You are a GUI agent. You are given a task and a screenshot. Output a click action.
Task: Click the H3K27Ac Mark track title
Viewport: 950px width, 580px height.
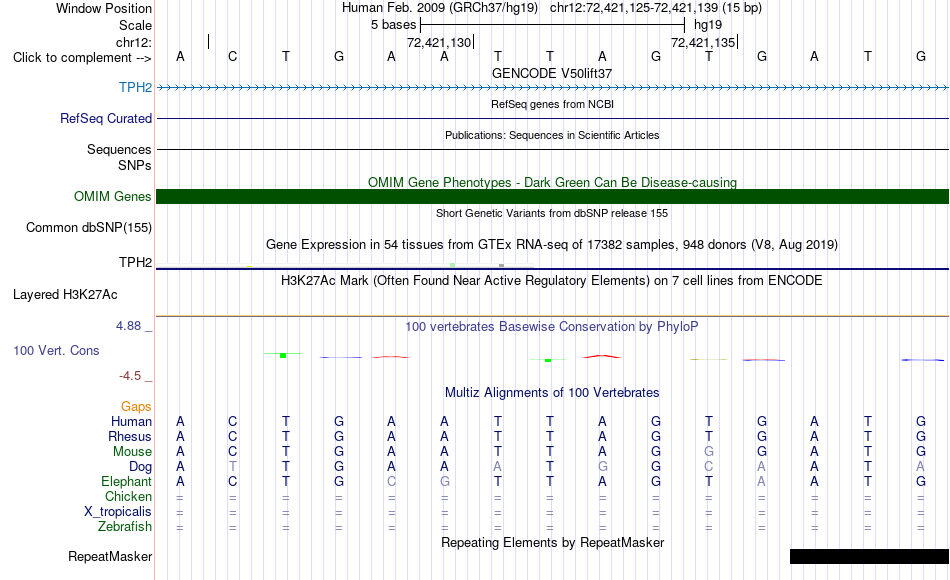point(552,281)
